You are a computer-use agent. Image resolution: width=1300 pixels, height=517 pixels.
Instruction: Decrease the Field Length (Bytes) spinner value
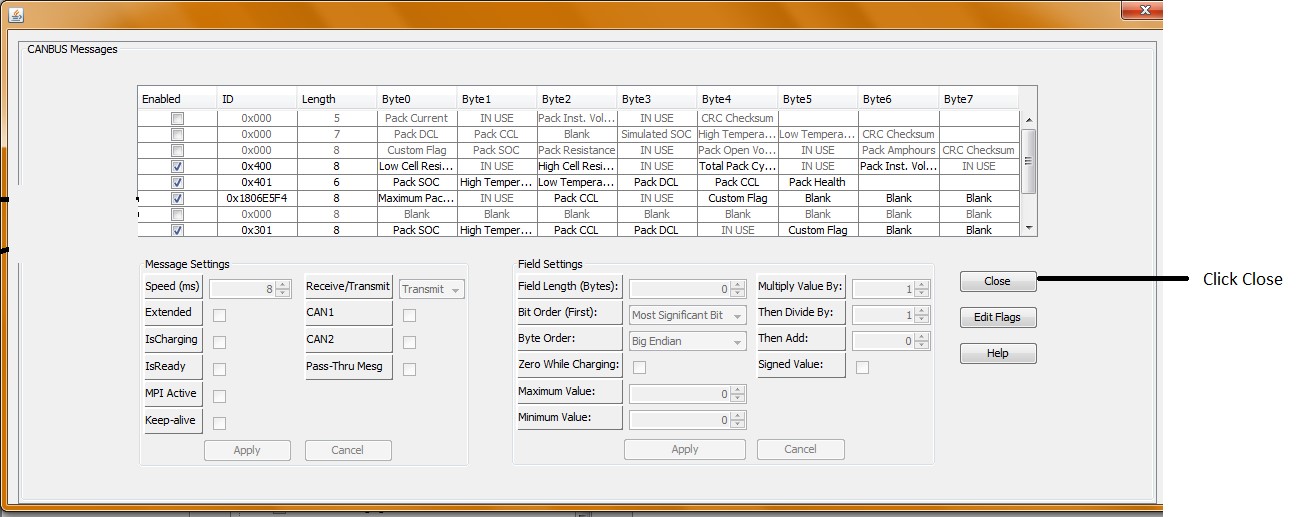[738, 293]
